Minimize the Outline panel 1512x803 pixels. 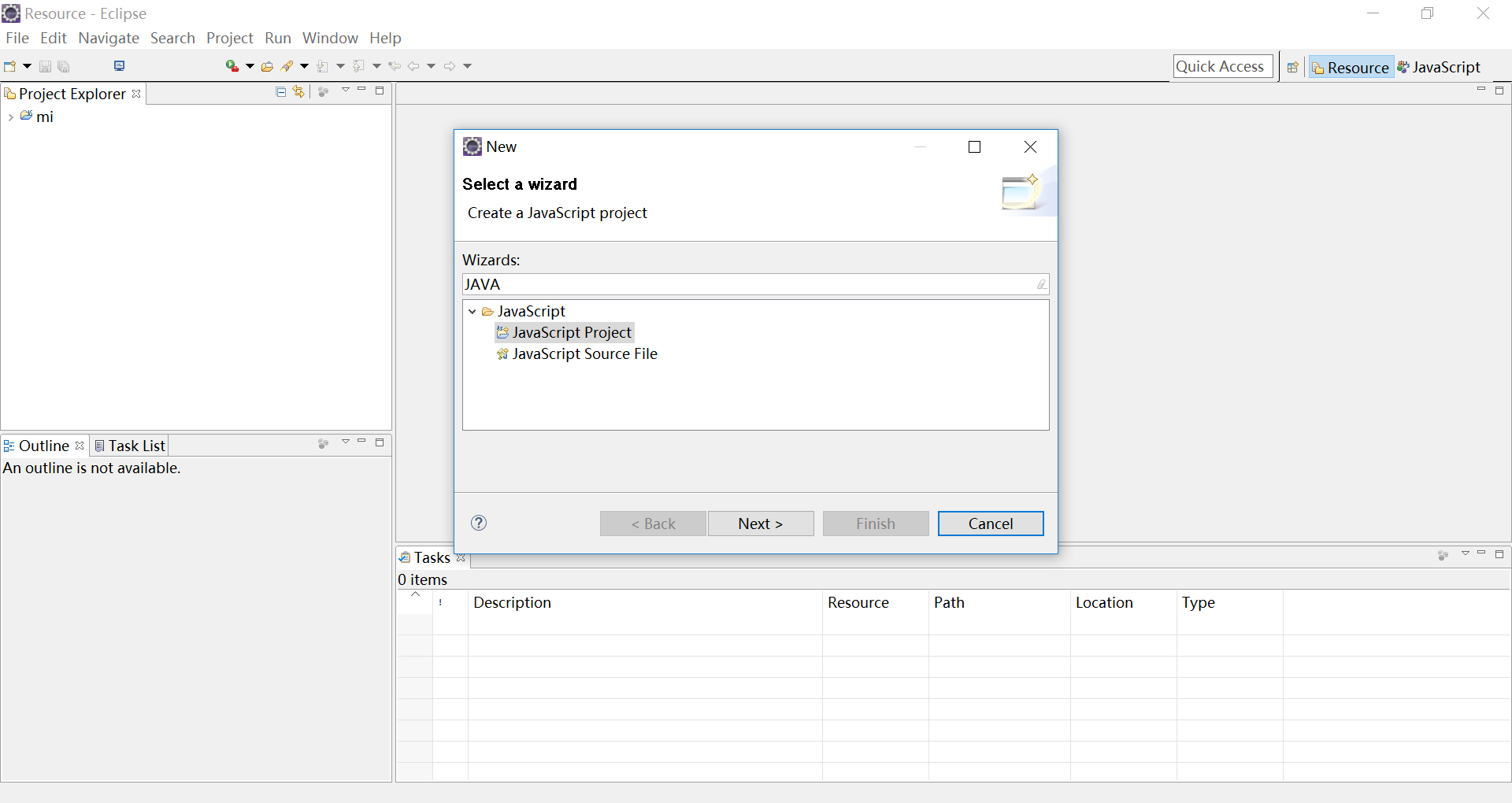point(361,442)
